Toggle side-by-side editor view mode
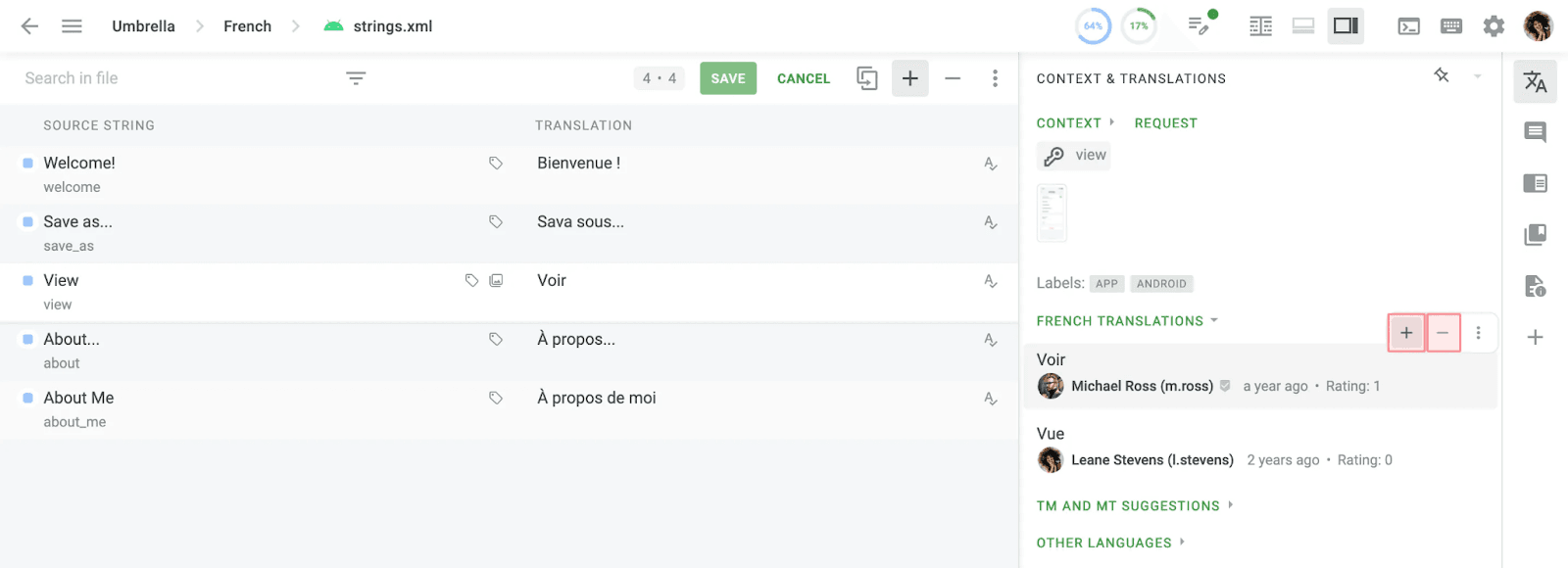1568x568 pixels. tap(1260, 26)
